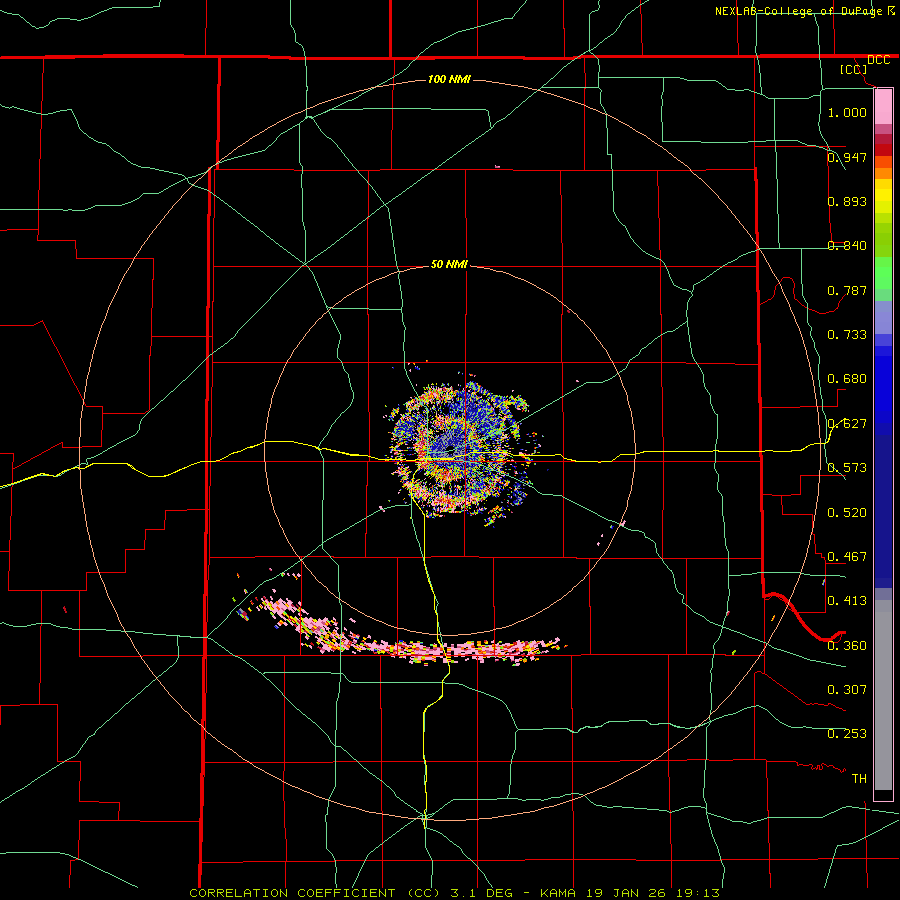
Task: Click the [CC] legend heading
Action: [x=853, y=69]
